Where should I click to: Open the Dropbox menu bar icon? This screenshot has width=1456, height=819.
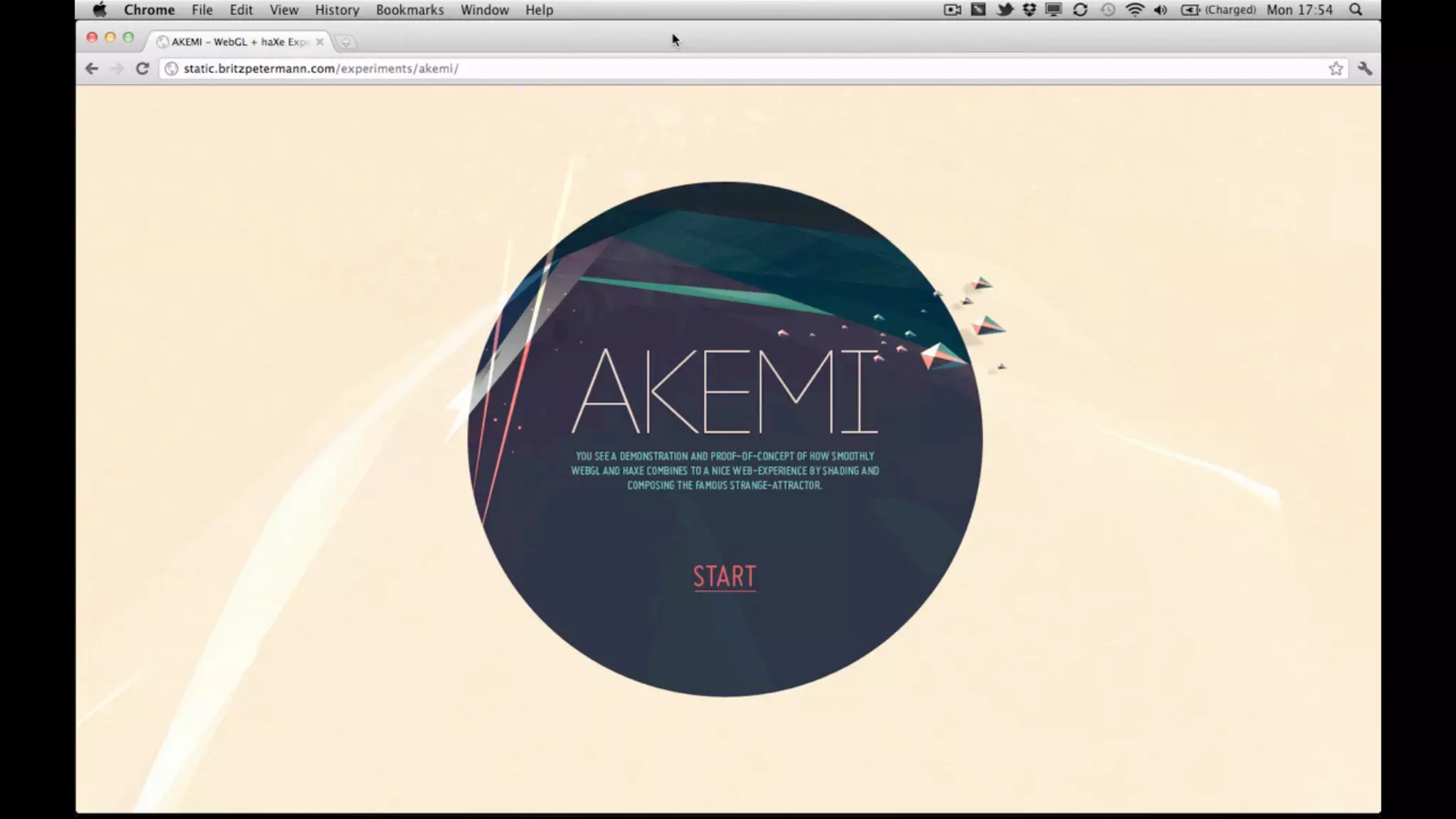1029,10
